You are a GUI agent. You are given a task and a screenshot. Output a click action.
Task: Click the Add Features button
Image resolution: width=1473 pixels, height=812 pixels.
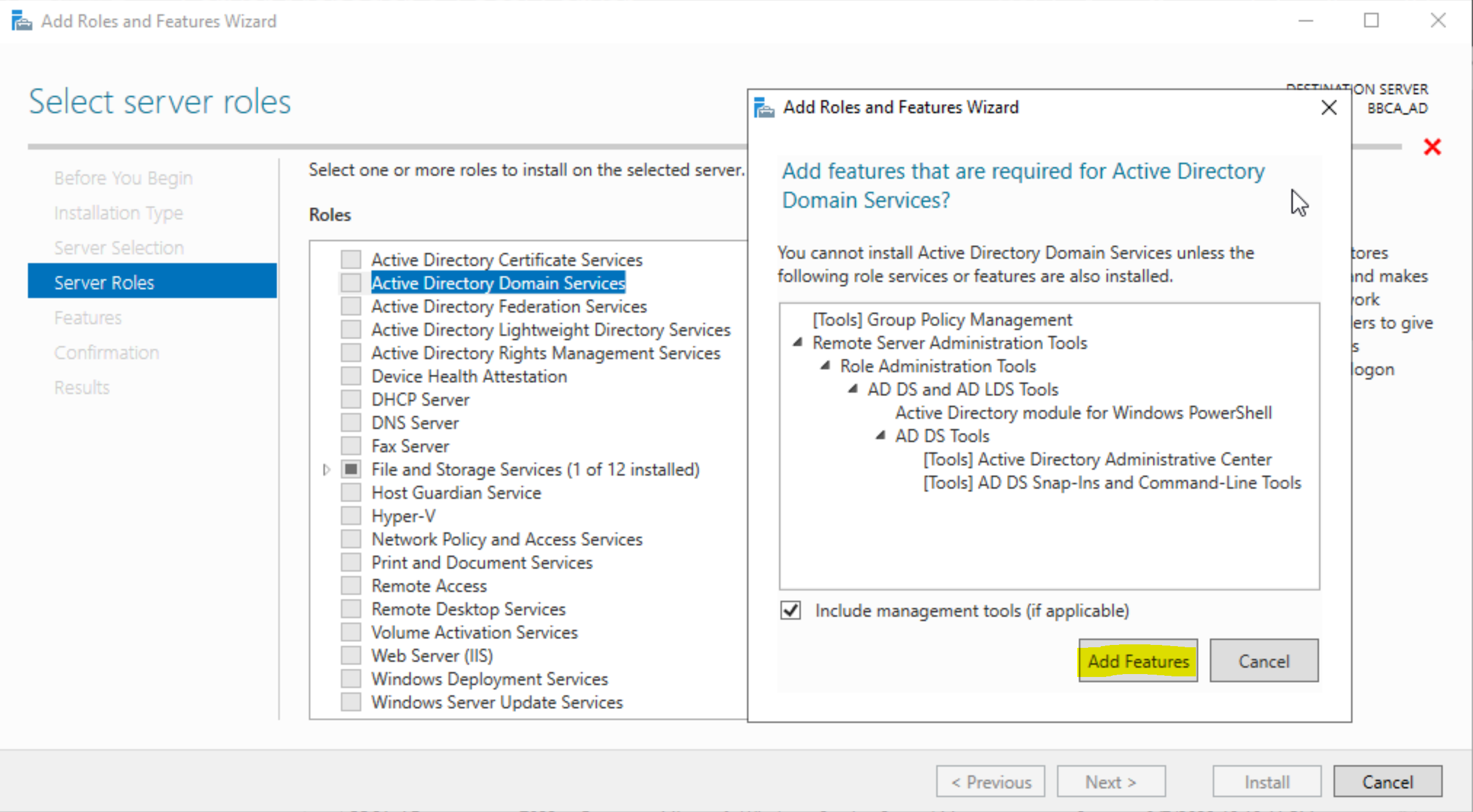click(1138, 661)
